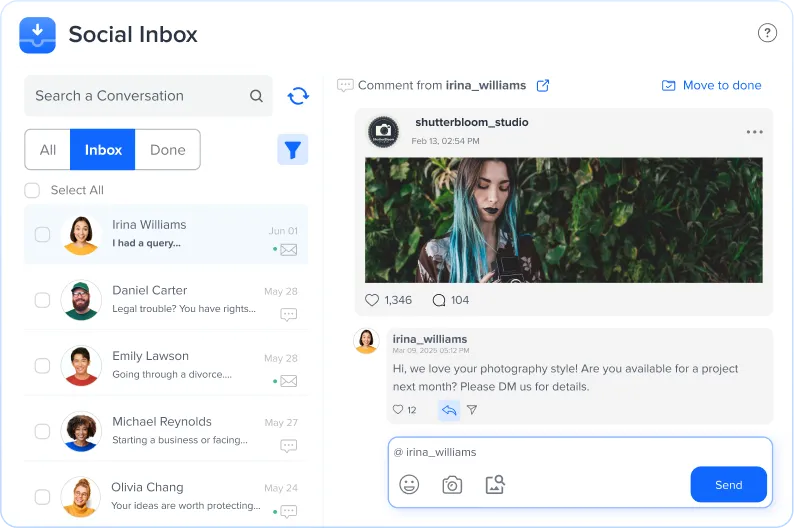Click Daniel Carter's avatar

tap(81, 300)
